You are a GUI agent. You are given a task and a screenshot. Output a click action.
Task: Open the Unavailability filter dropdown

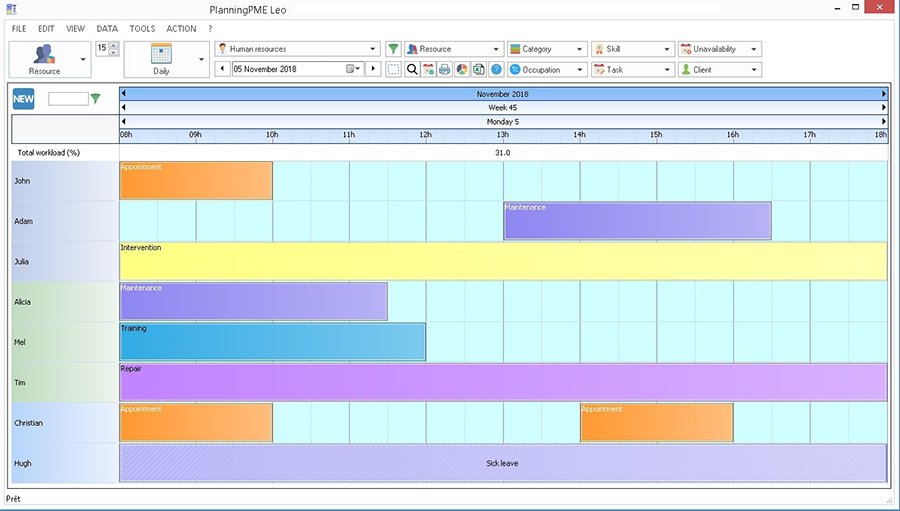coord(720,49)
